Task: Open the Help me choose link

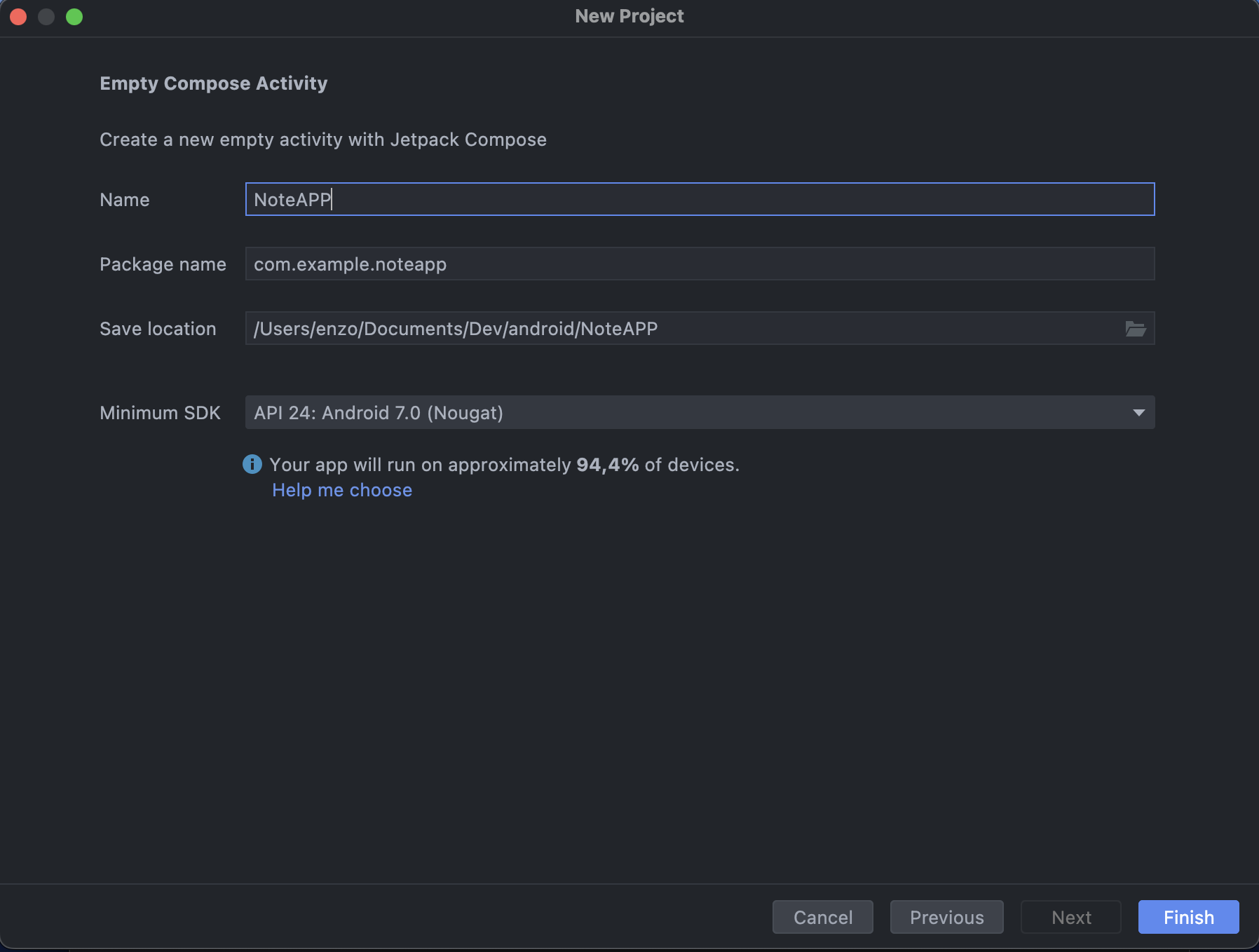Action: (342, 490)
